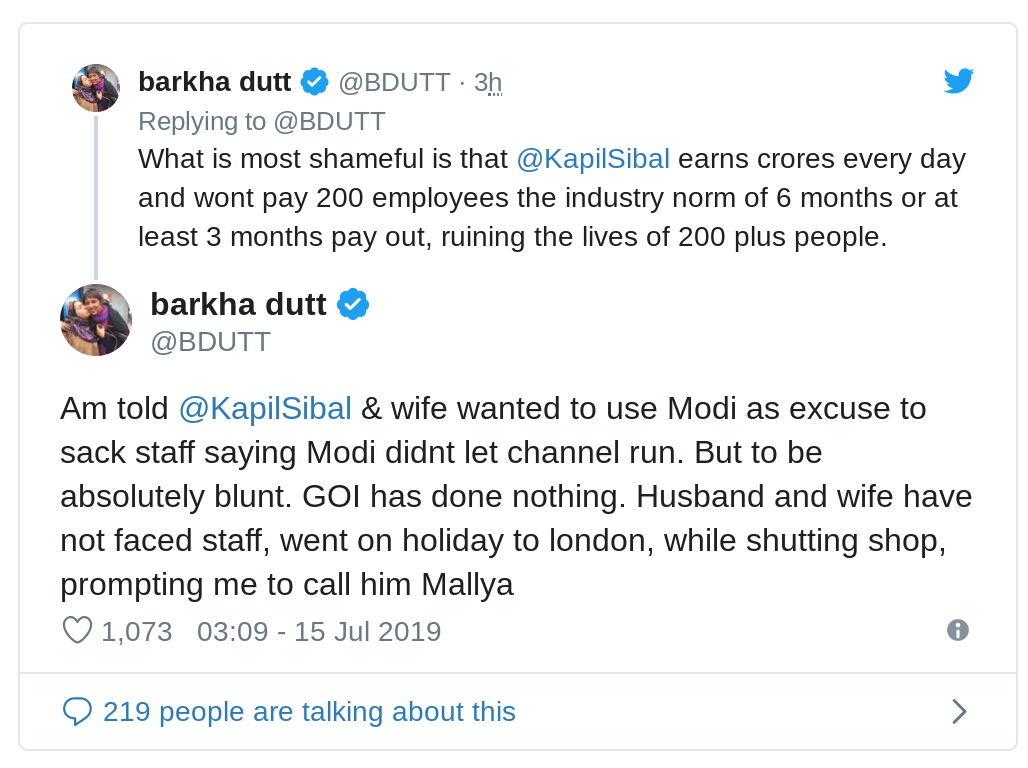The height and width of the screenshot is (768, 1028).
Task: Click the speech bubble conversation icon
Action: click(77, 711)
